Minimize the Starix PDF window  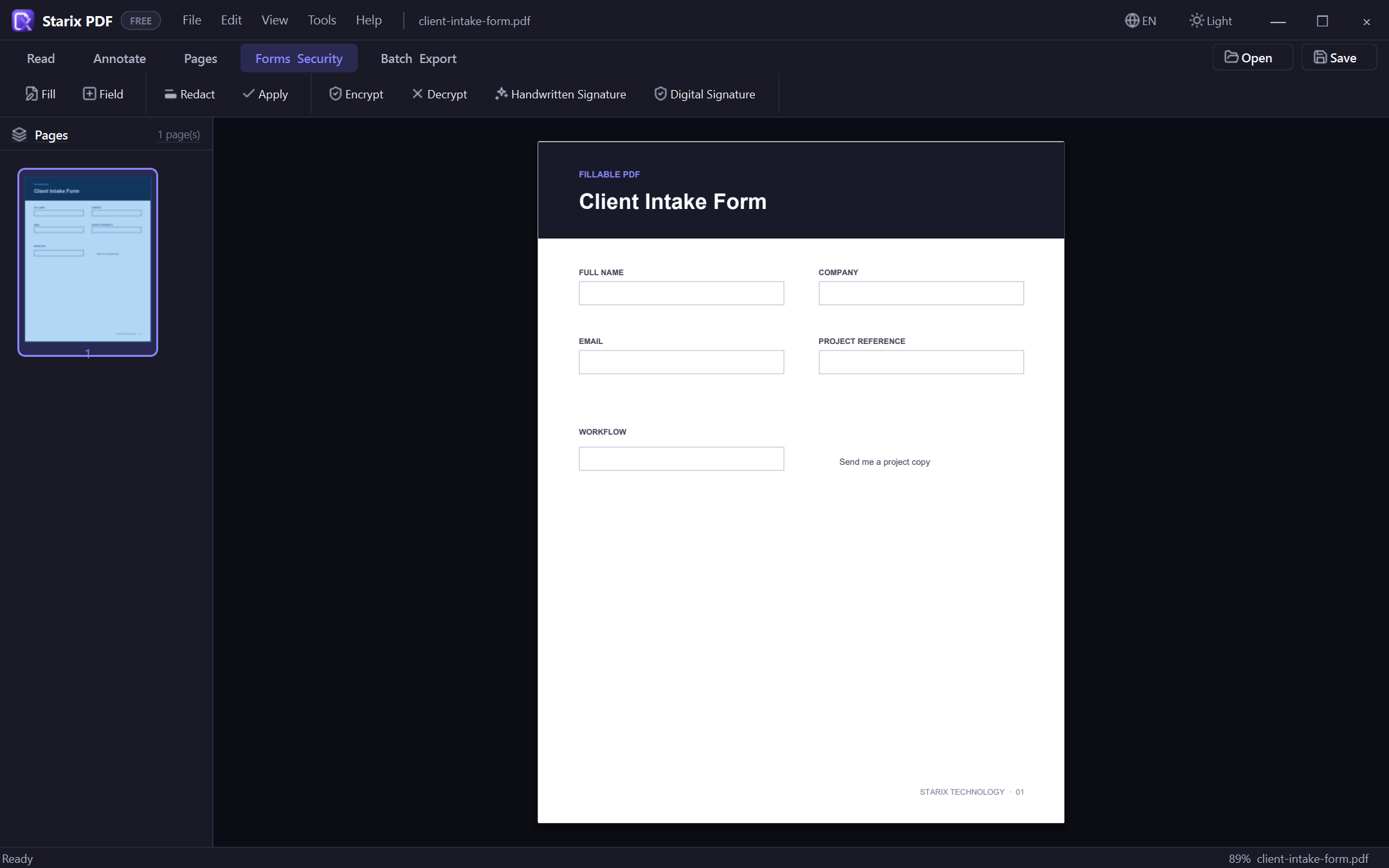tap(1278, 21)
